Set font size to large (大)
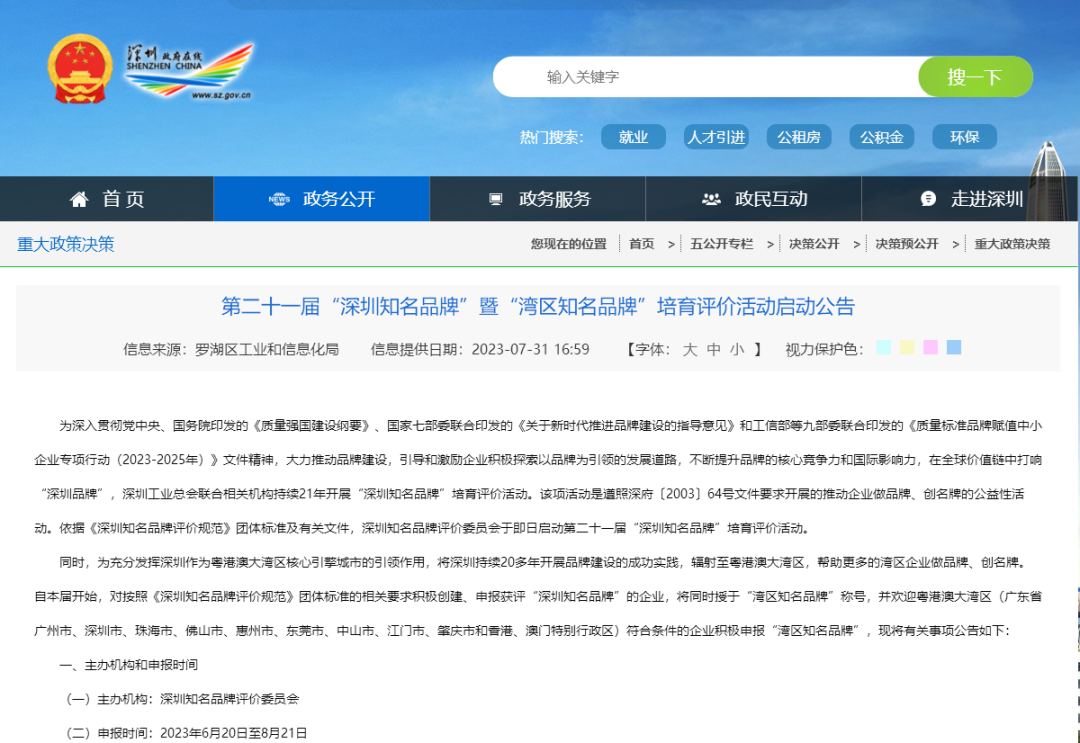Screen dimensions: 1080x743 690,349
